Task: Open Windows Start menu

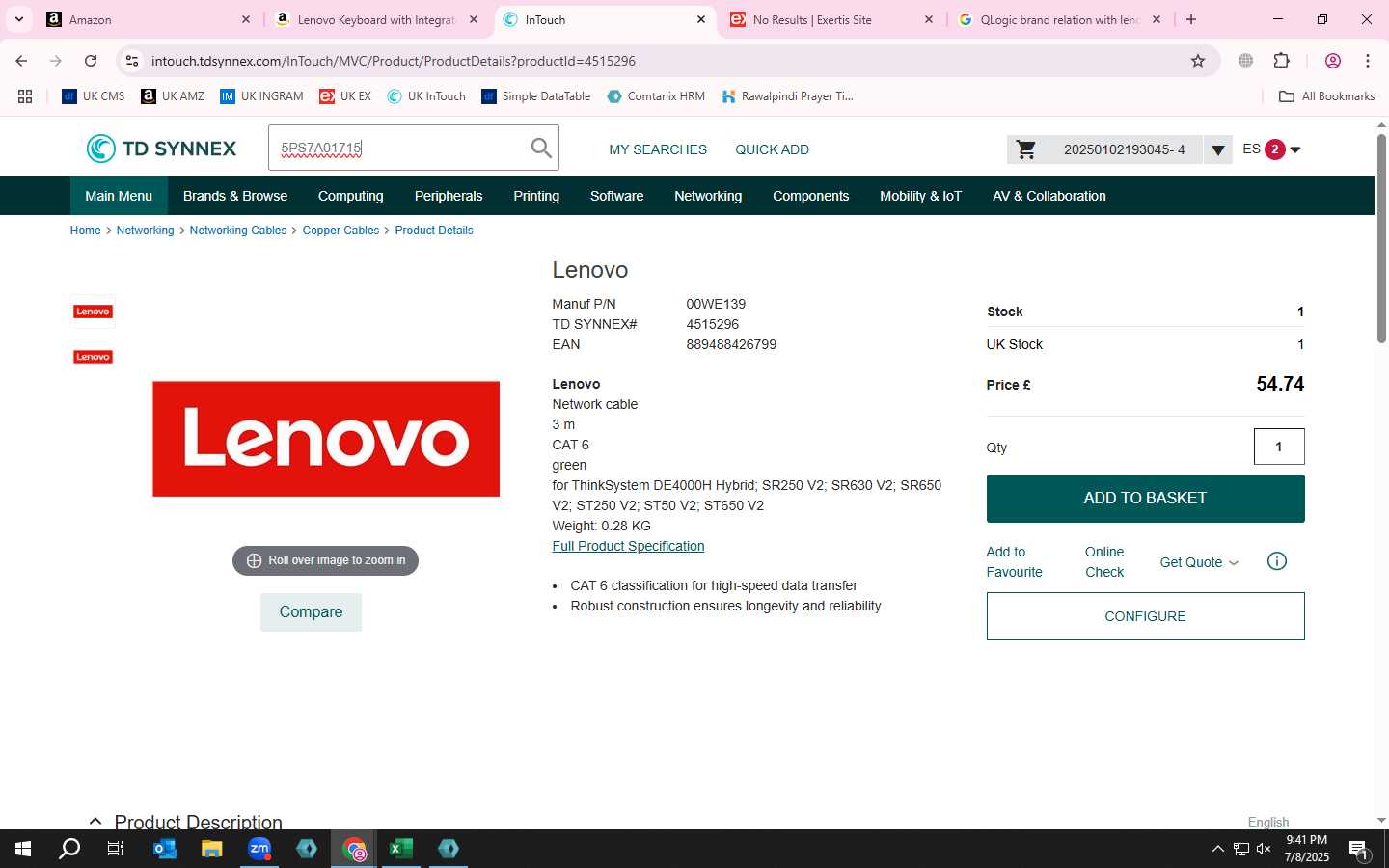Action: pos(23,849)
